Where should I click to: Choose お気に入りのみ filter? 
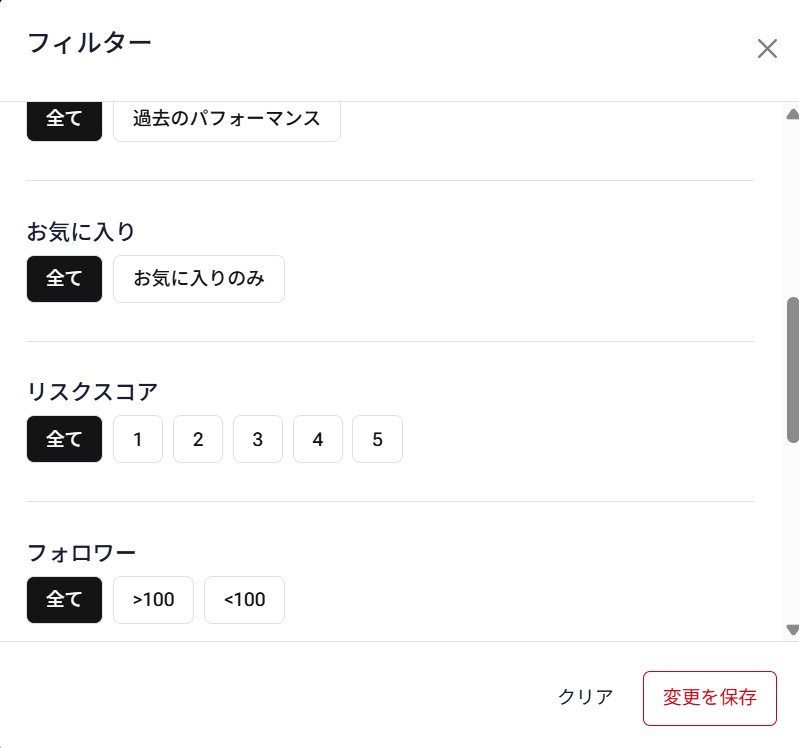pyautogui.click(x=198, y=279)
